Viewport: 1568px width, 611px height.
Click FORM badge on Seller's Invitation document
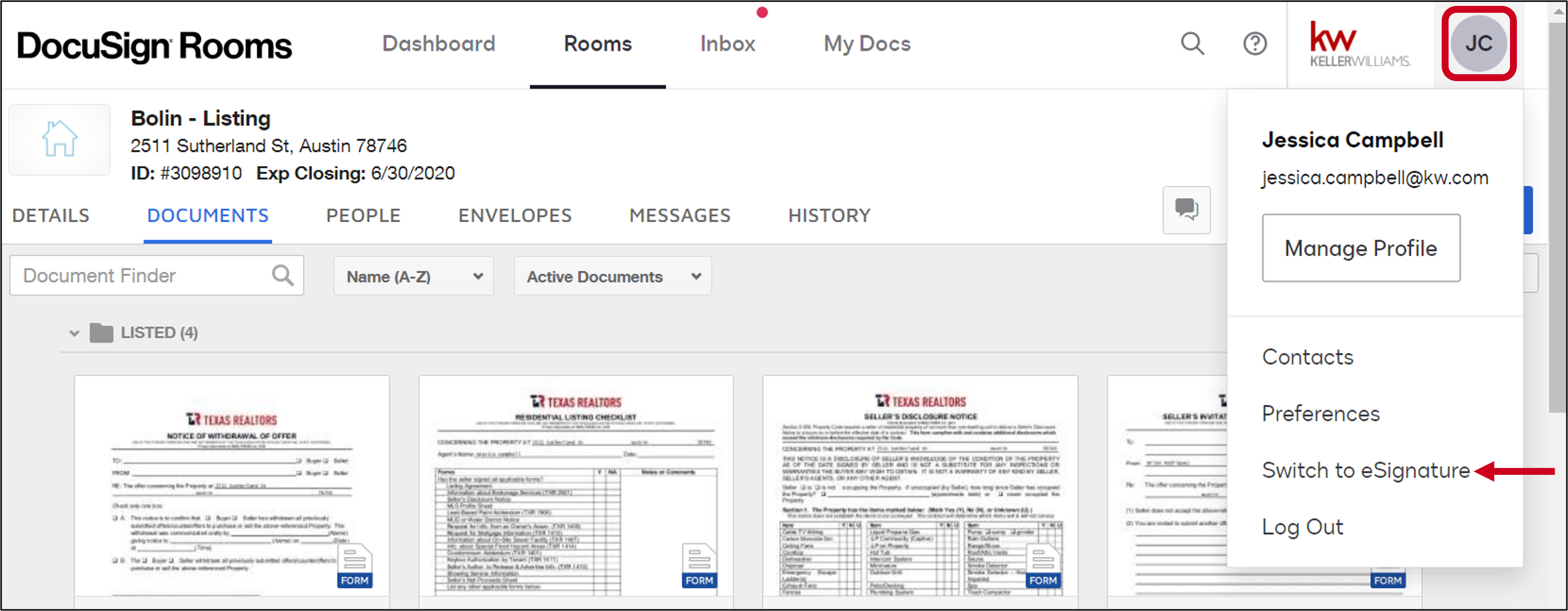[x=1387, y=580]
